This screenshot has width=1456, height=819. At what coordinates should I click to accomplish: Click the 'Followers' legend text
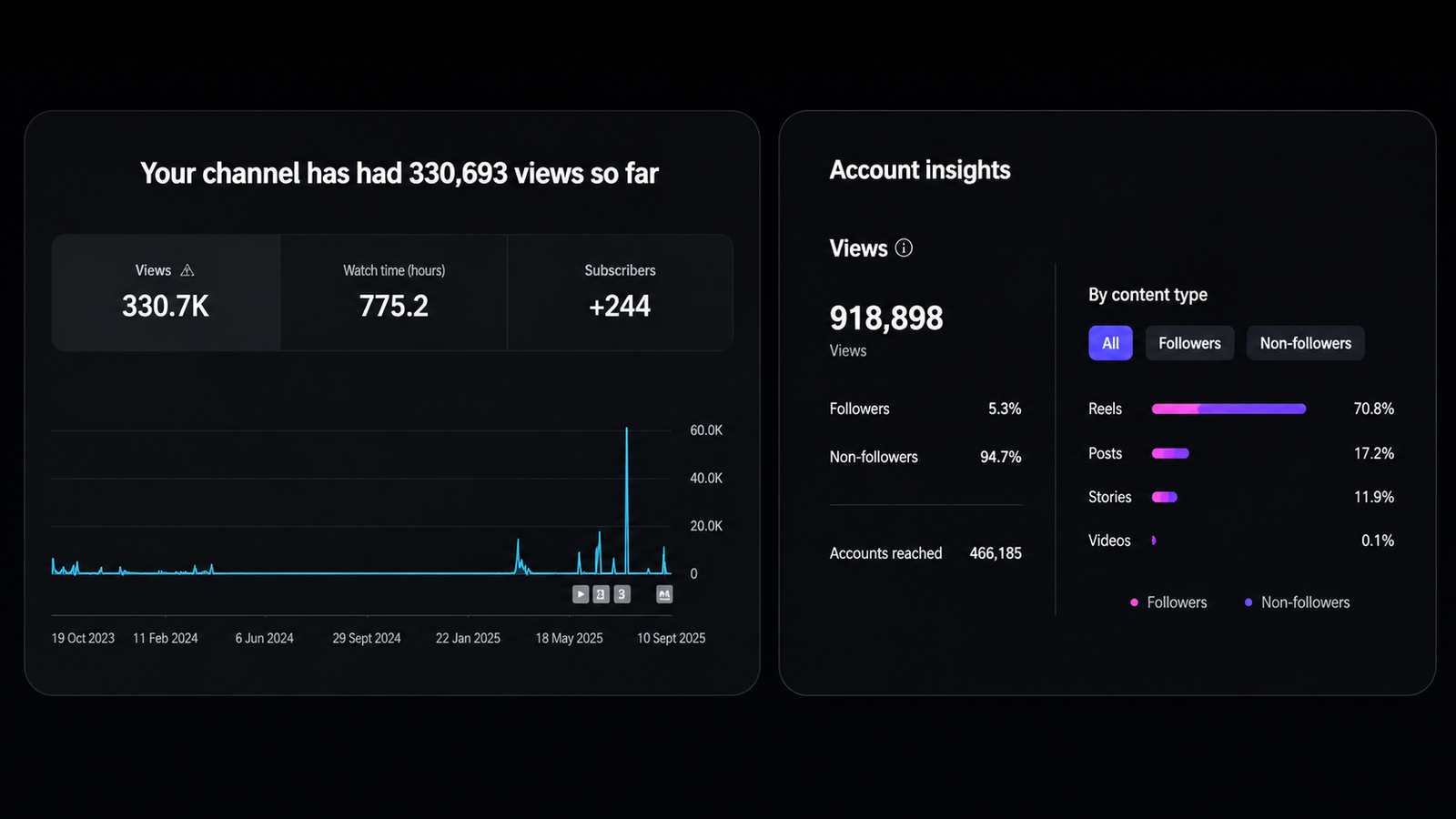[x=1177, y=602]
